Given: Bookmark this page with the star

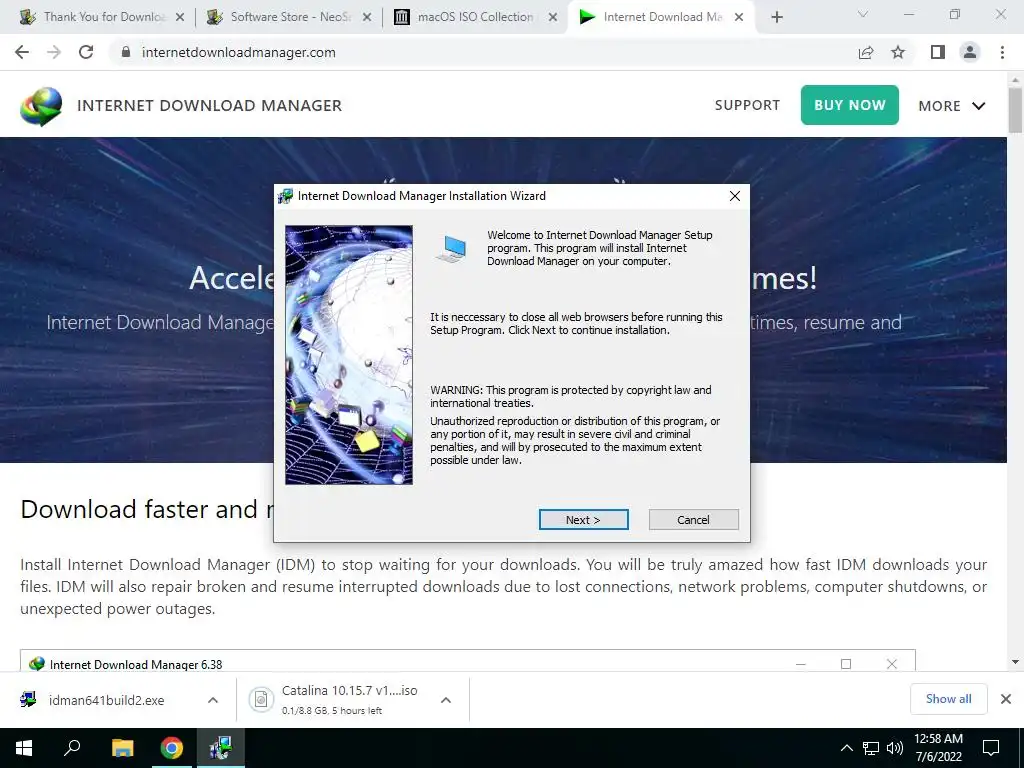Looking at the screenshot, I should tap(898, 52).
